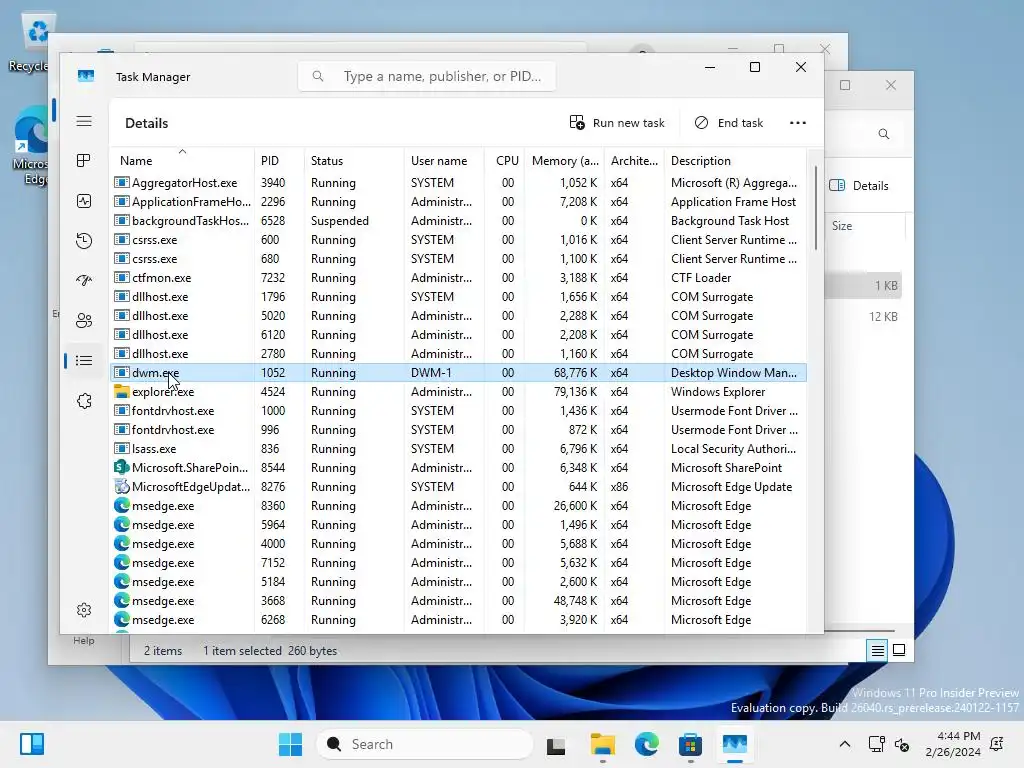This screenshot has width=1024, height=768.
Task: Open Task Manager settings gear
Action: pyautogui.click(x=84, y=610)
